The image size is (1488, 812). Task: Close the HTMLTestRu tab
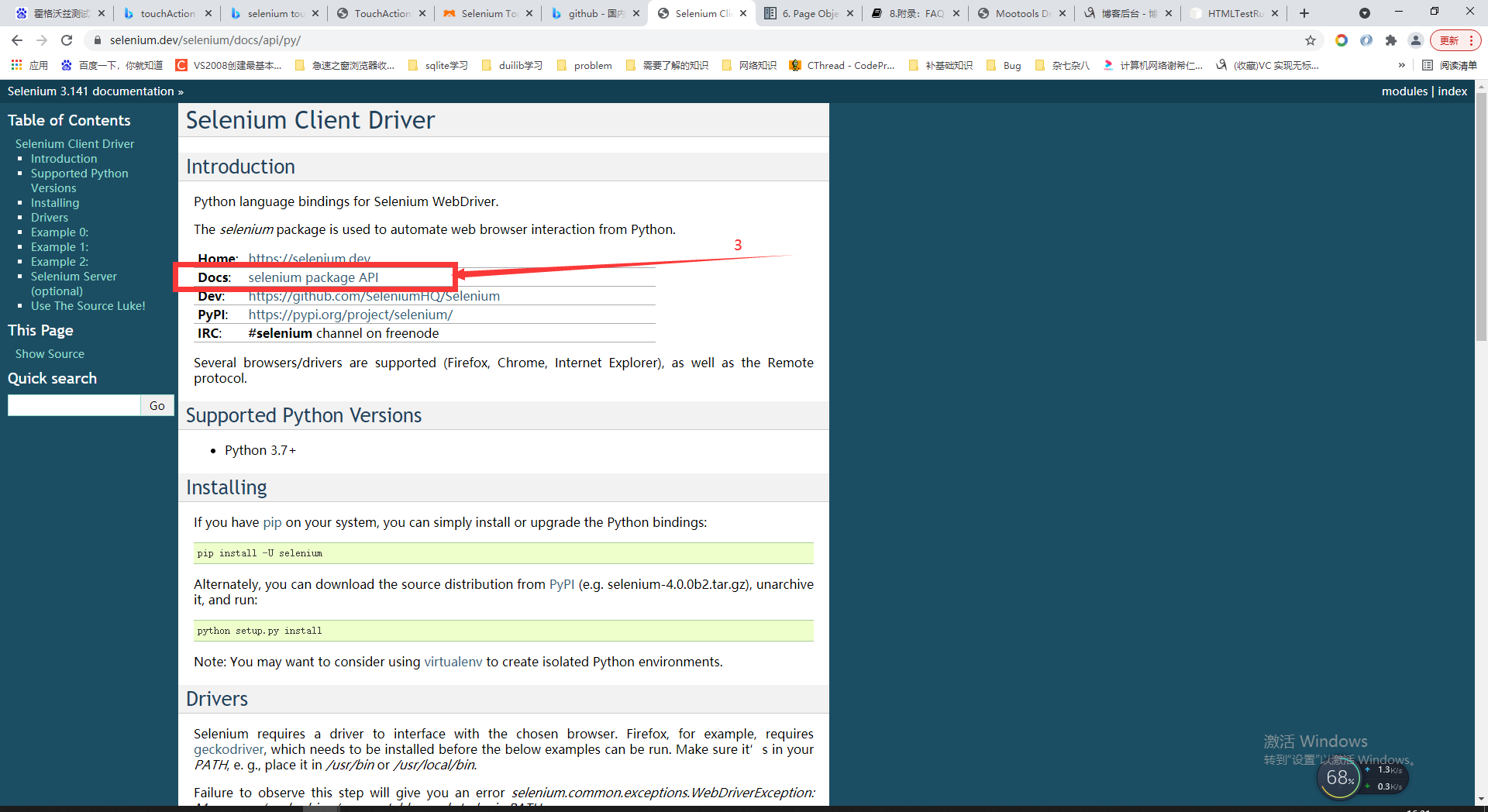click(1275, 13)
